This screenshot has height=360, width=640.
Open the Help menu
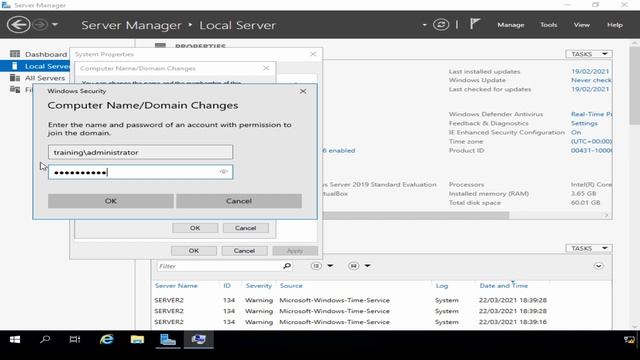coord(615,25)
